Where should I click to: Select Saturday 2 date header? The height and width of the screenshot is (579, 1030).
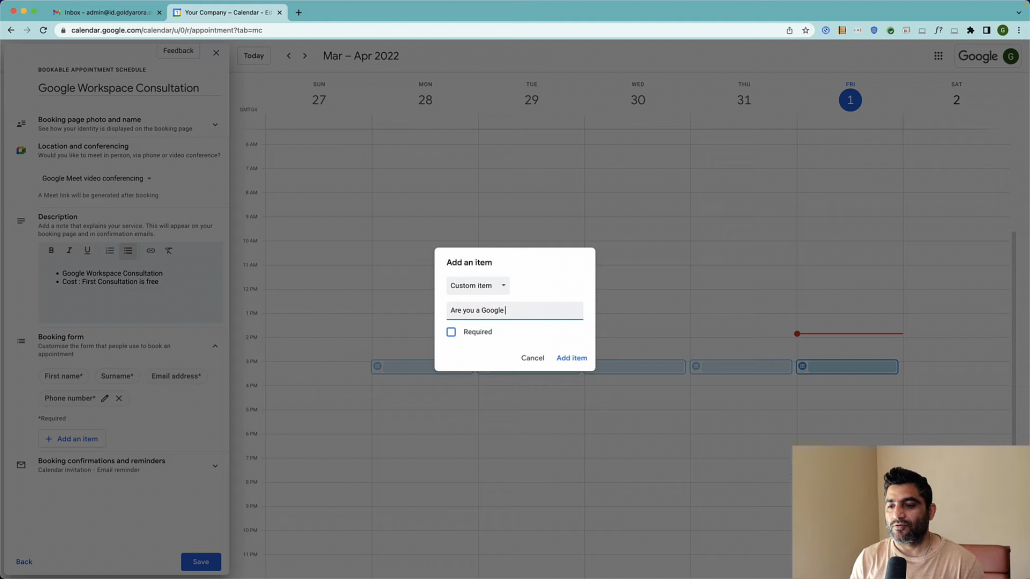coord(956,100)
